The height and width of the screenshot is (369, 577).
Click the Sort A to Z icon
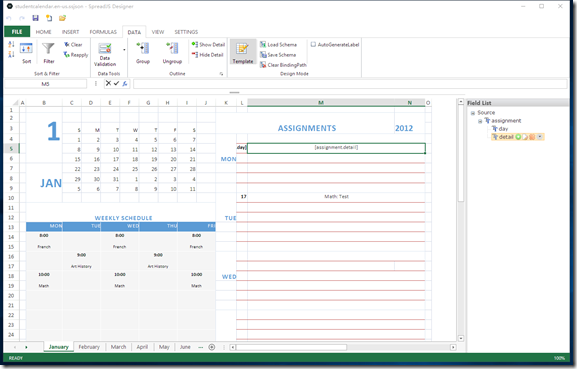pos(11,45)
